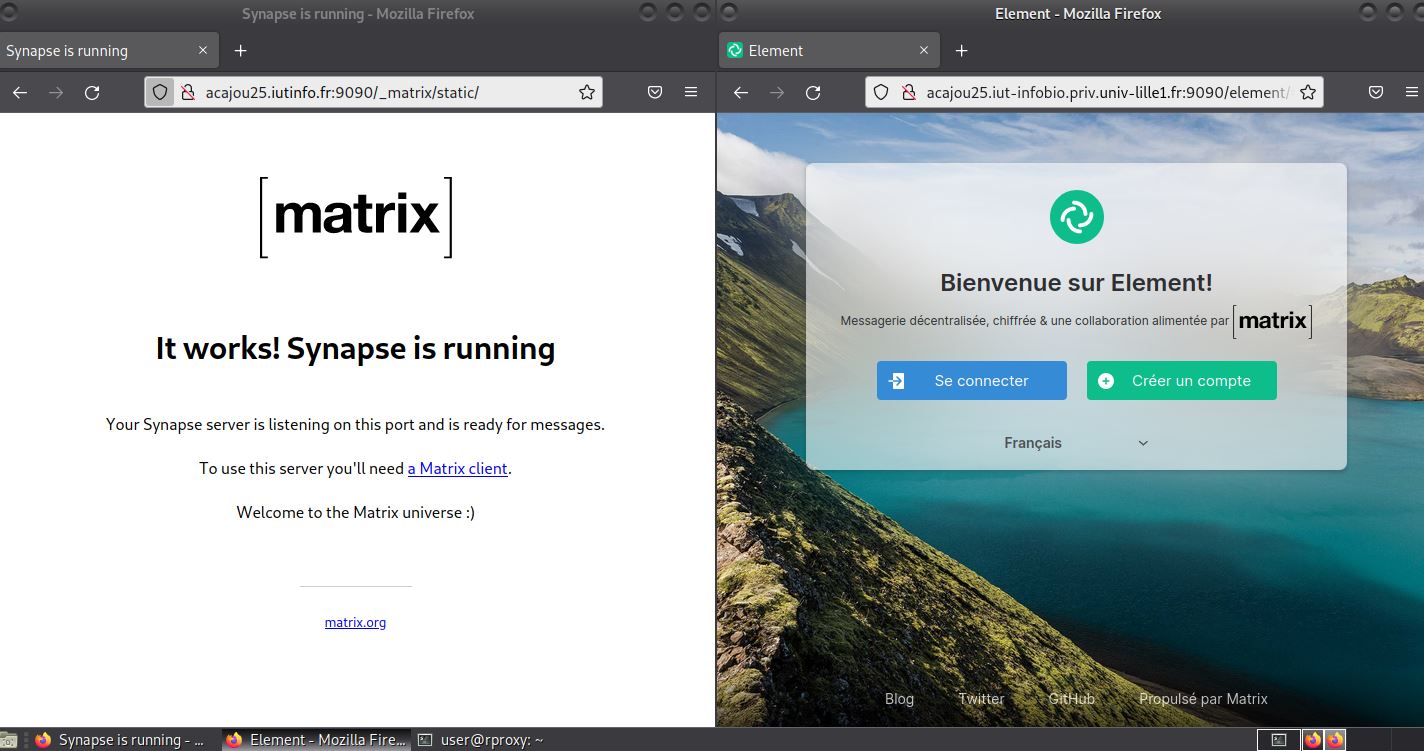The image size is (1424, 751).
Task: Click the large matrix logo on the Synapse page
Action: click(356, 217)
